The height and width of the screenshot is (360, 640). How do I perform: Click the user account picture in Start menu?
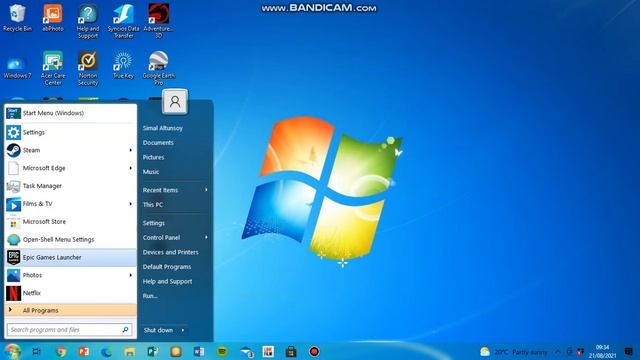point(175,102)
